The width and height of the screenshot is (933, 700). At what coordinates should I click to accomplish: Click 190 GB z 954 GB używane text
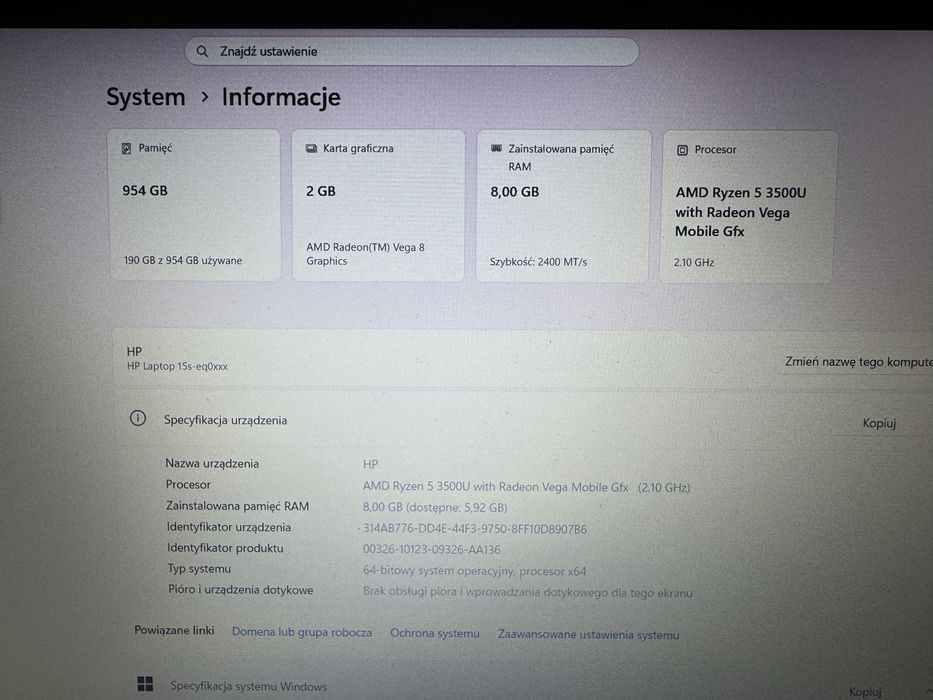pyautogui.click(x=183, y=261)
